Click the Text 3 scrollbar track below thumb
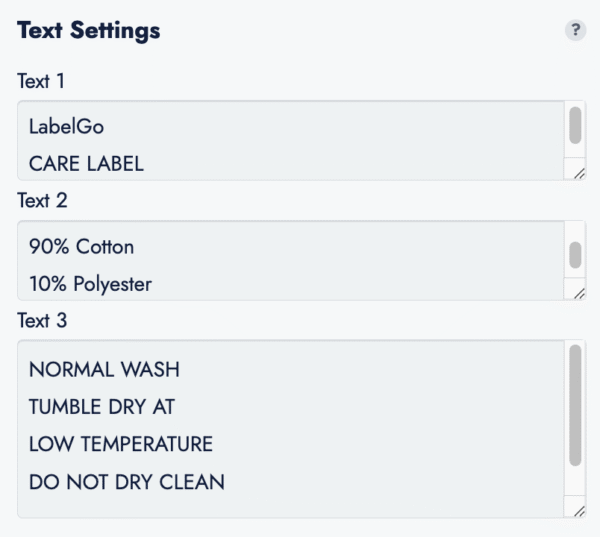 coord(575,482)
